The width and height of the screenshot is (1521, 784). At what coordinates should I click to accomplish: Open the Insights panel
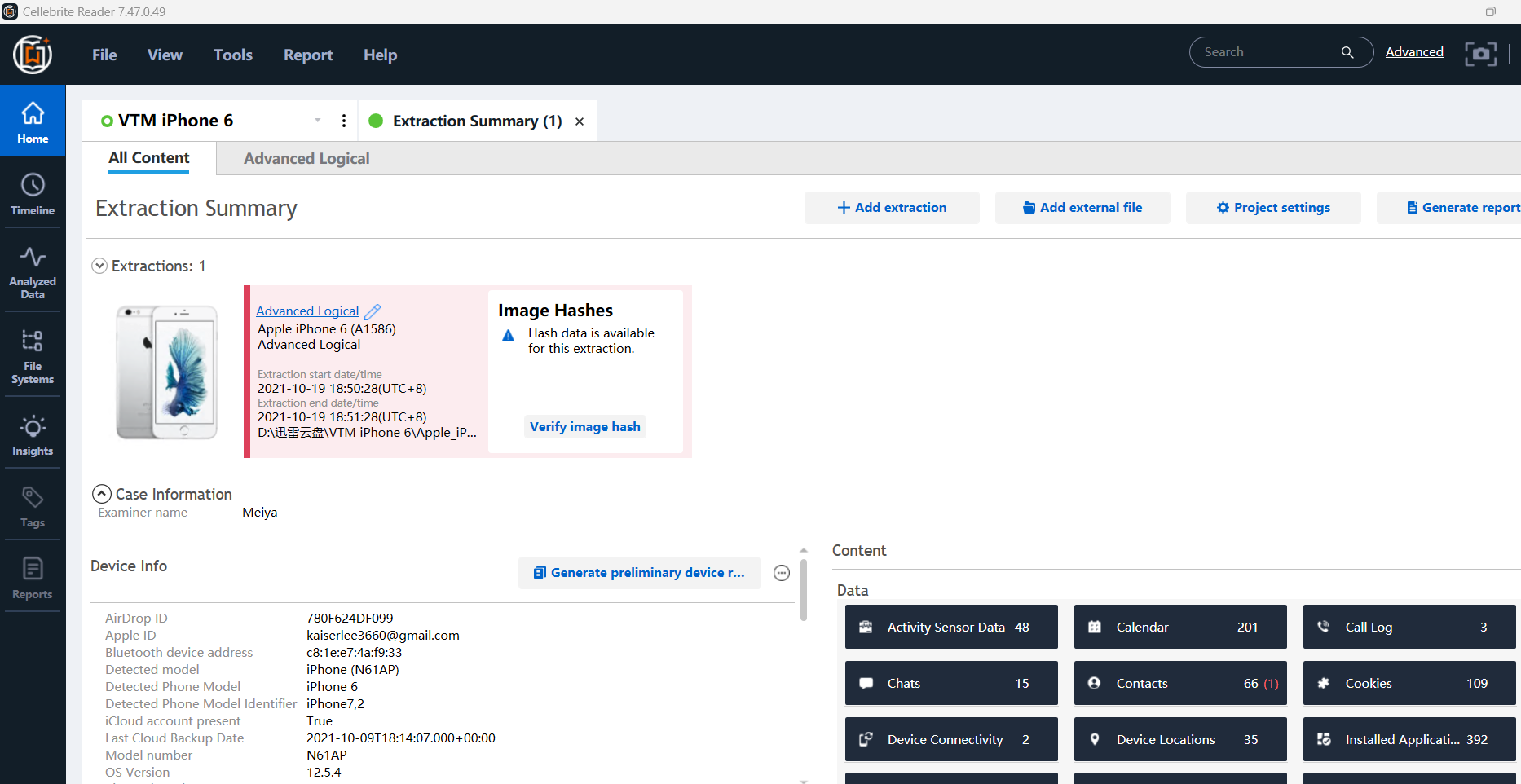click(33, 435)
